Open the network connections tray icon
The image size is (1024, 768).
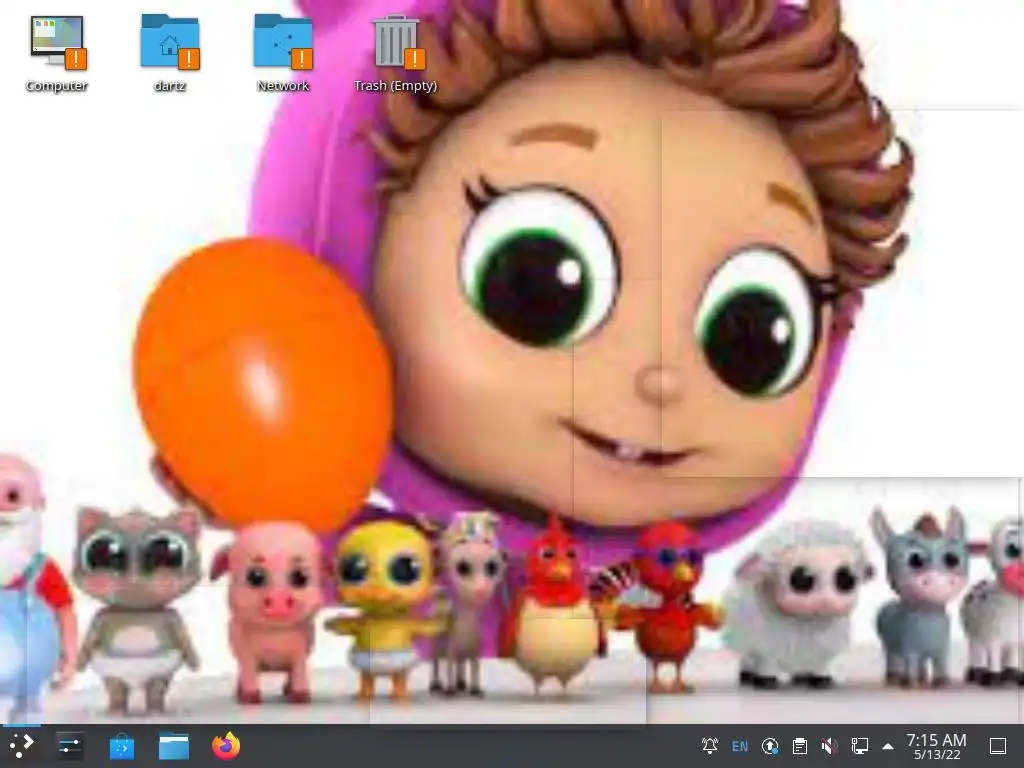coord(859,746)
